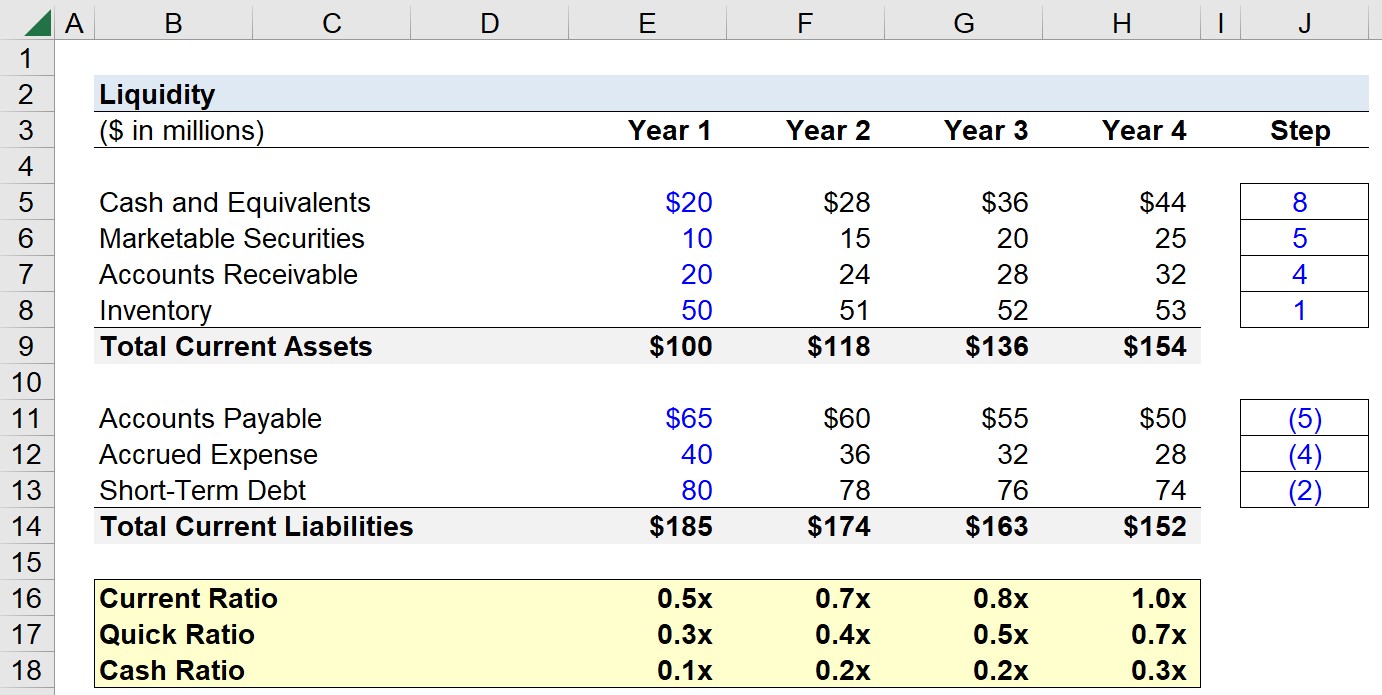Select column J header
This screenshot has height=695, width=1382.
click(x=1304, y=22)
